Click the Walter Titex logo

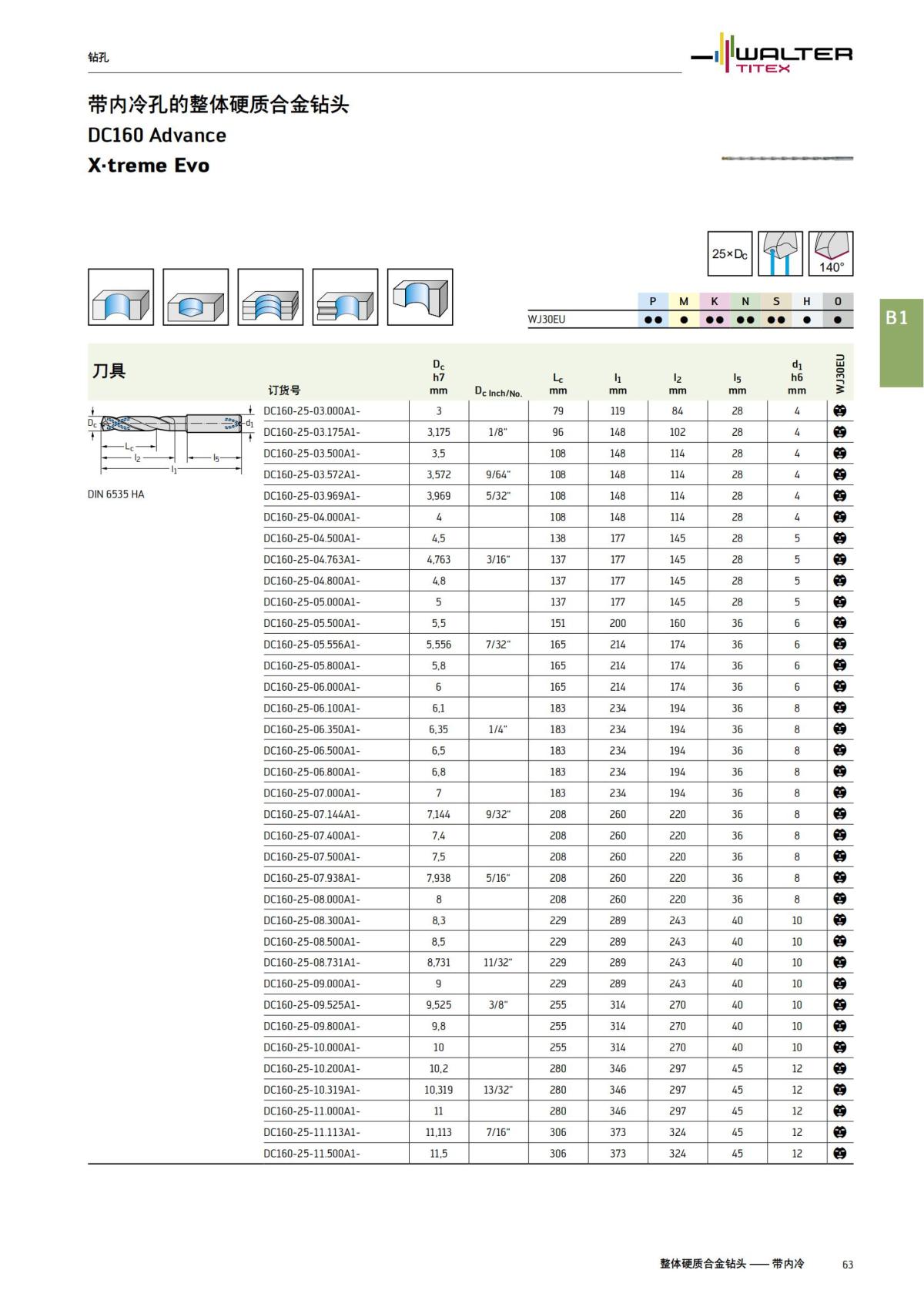point(772,54)
